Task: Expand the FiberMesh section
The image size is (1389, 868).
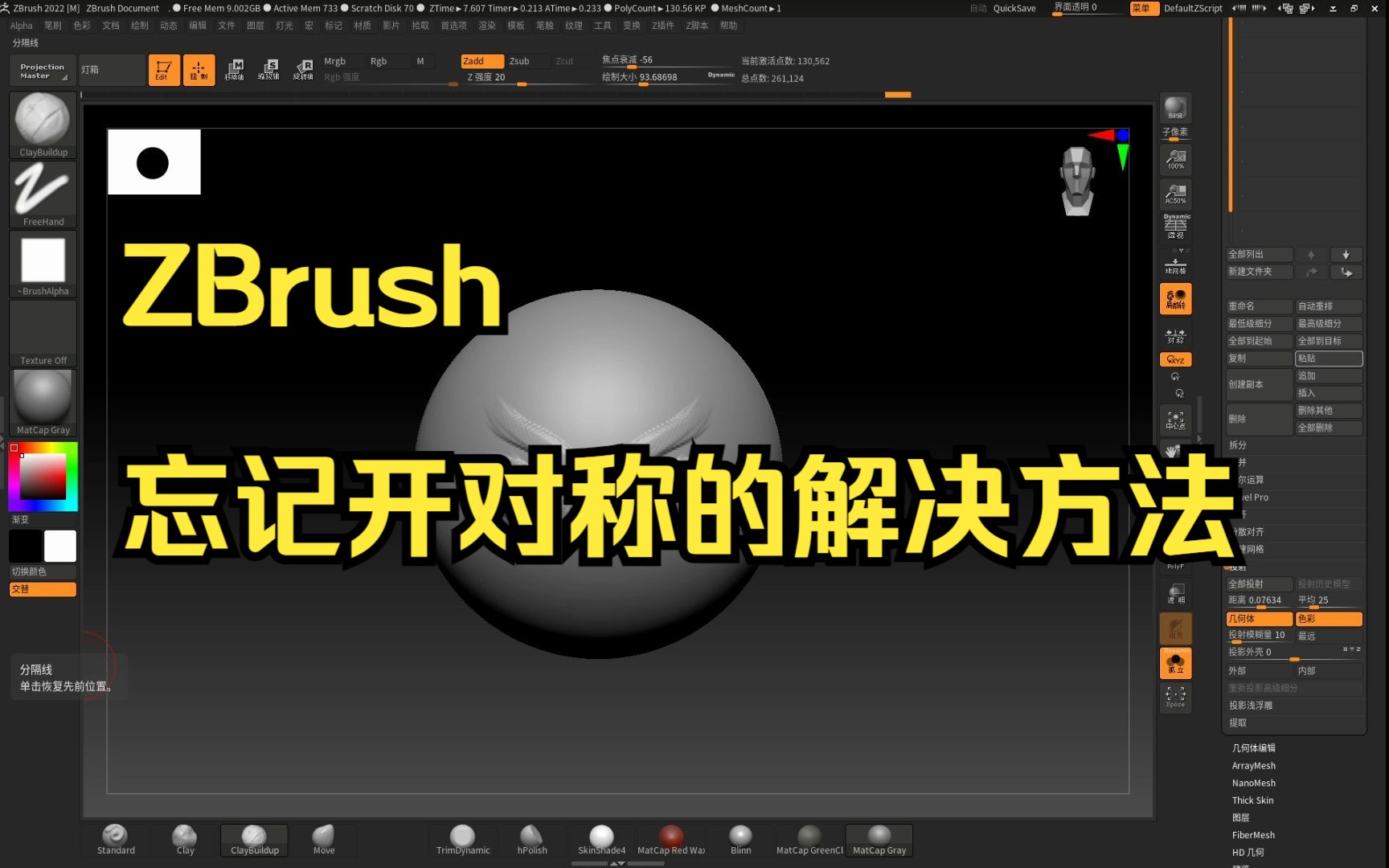Action: [x=1253, y=835]
